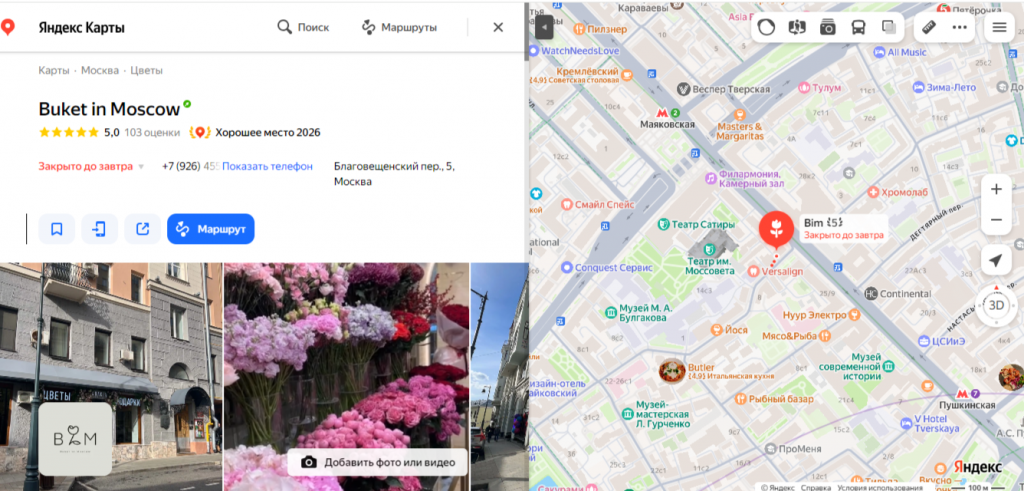
Task: Select Музей-мастерская Л. Гурченко marker
Action: 655,415
